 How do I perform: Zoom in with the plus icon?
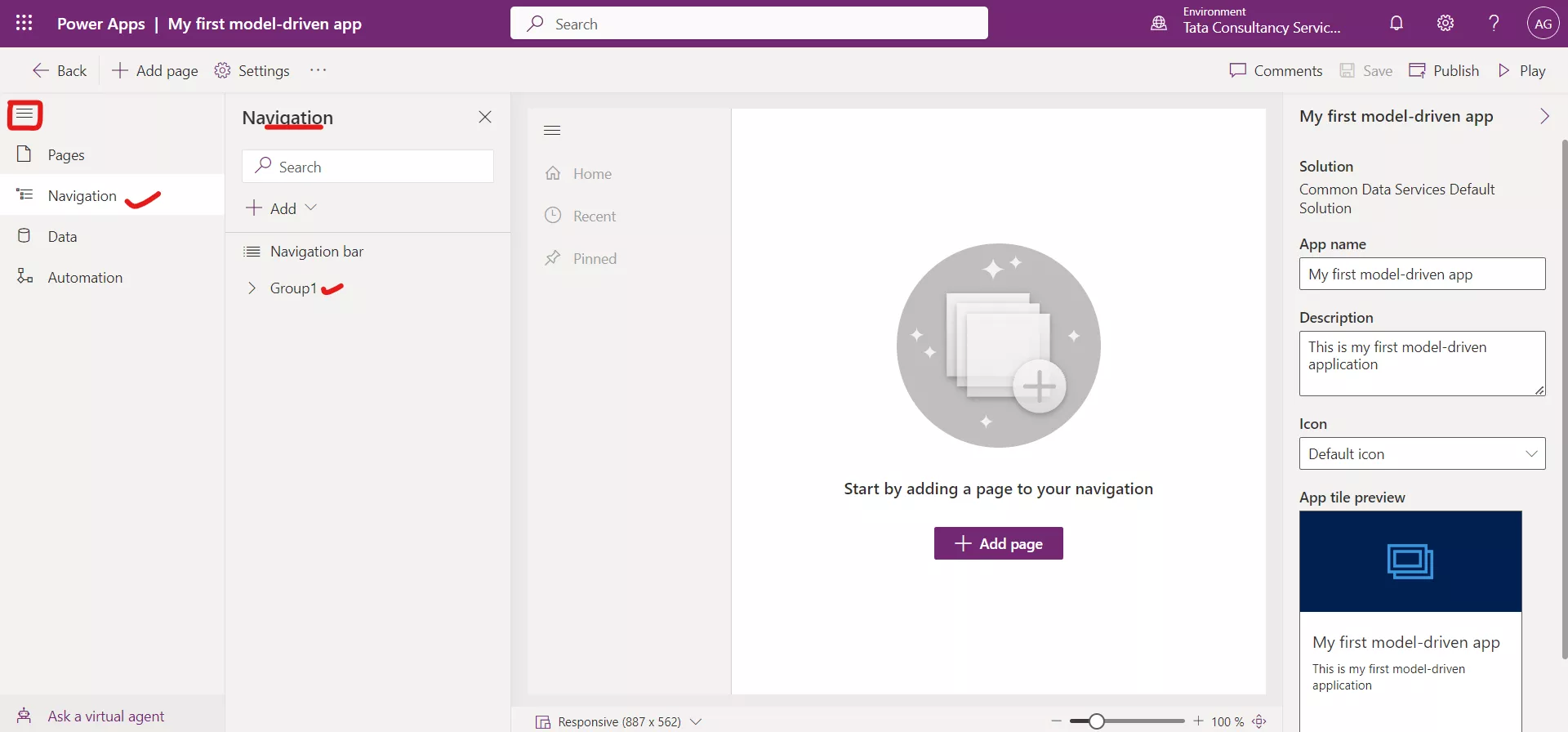tap(1198, 721)
